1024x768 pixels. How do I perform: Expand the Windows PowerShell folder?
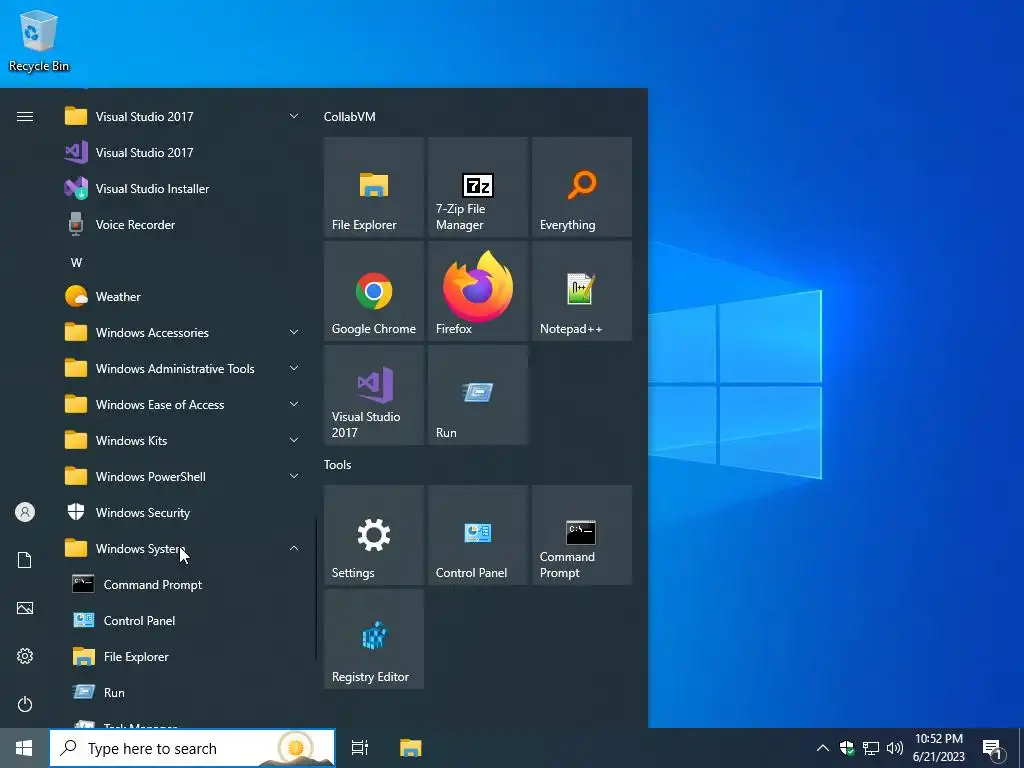[x=183, y=477]
